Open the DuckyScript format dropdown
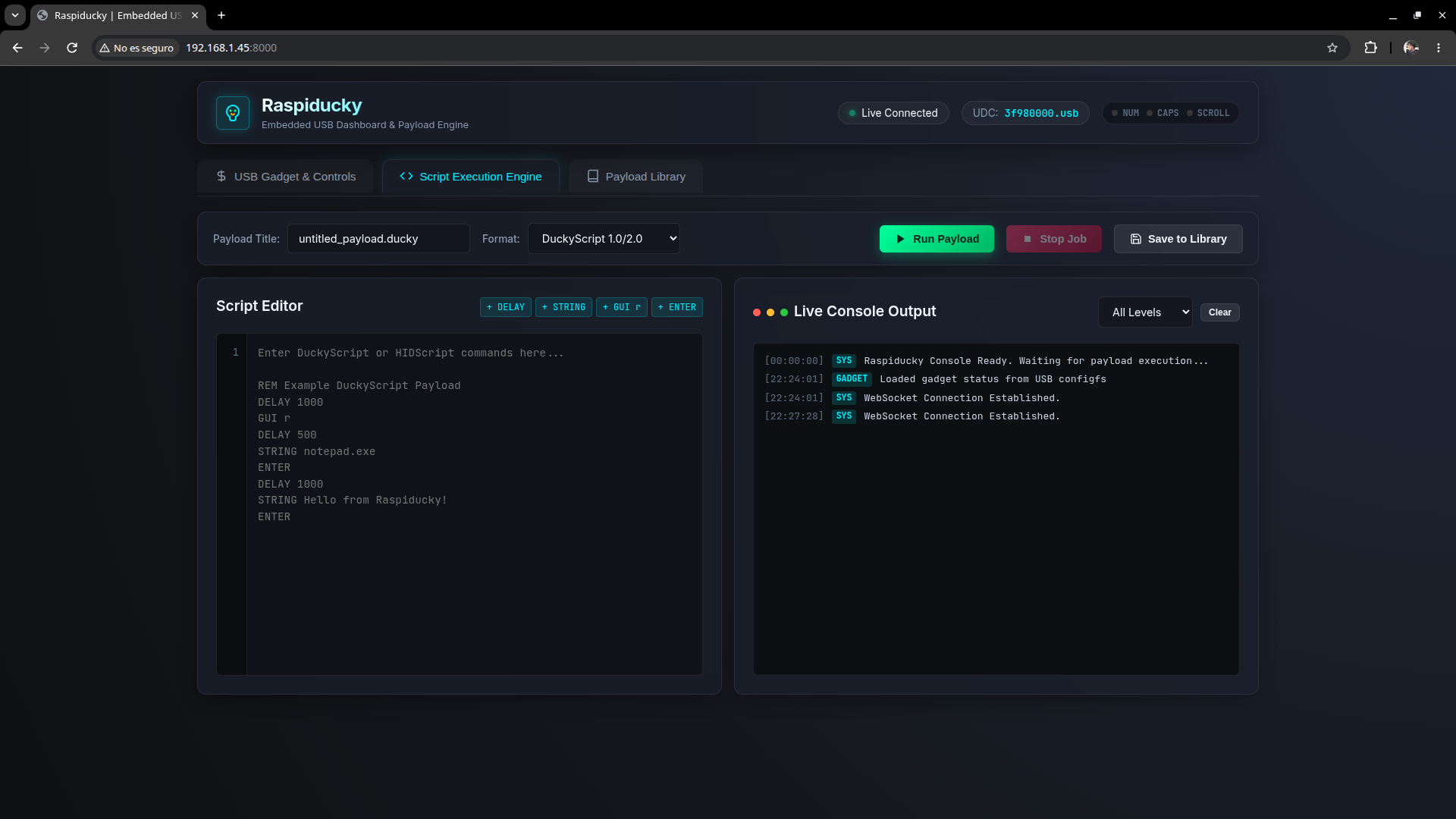The image size is (1456, 819). 604,239
